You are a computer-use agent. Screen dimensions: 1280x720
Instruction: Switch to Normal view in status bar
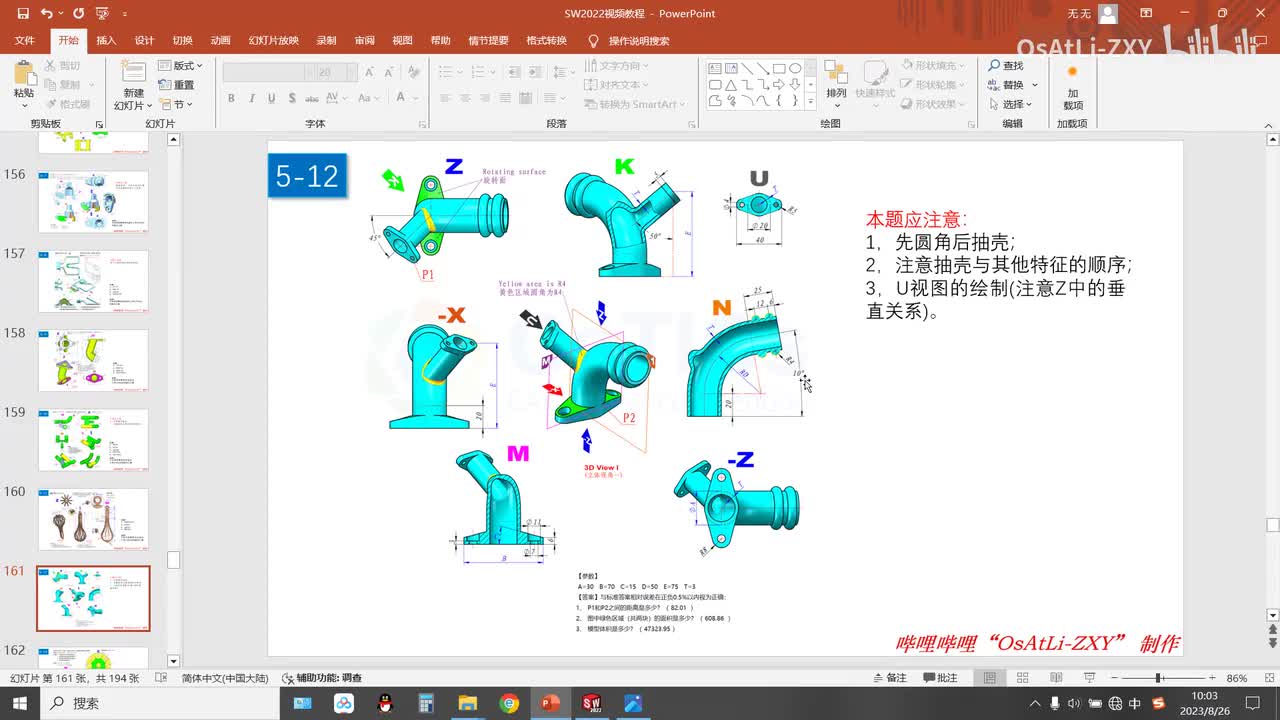(x=990, y=678)
